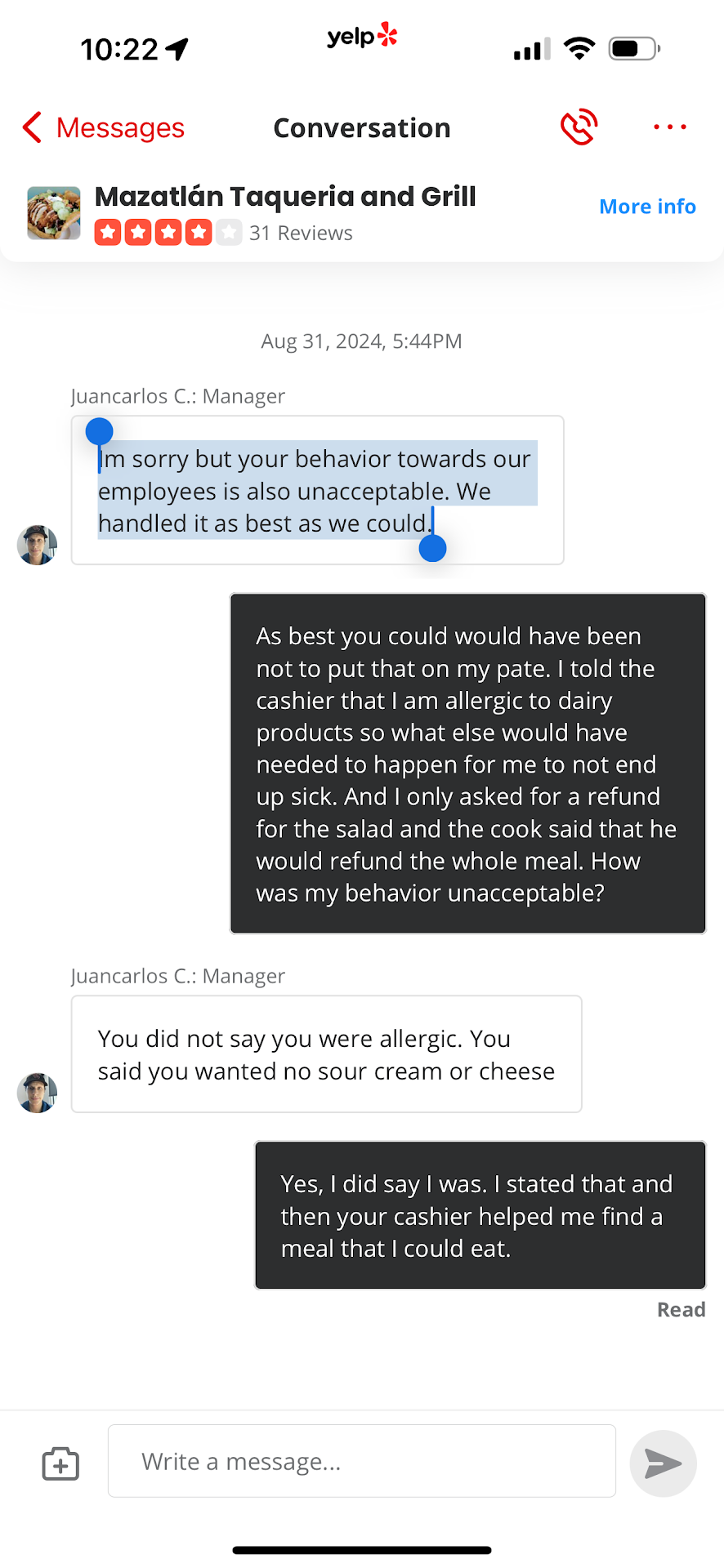This screenshot has height=1568, width=724.
Task: Tap the red back chevron icon
Action: coord(32,127)
